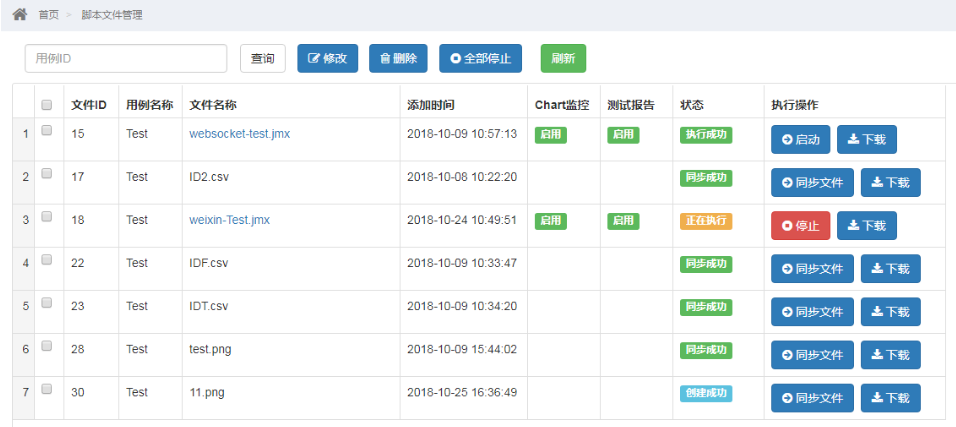Download websocket-test.jmx via 下载 button

point(866,140)
